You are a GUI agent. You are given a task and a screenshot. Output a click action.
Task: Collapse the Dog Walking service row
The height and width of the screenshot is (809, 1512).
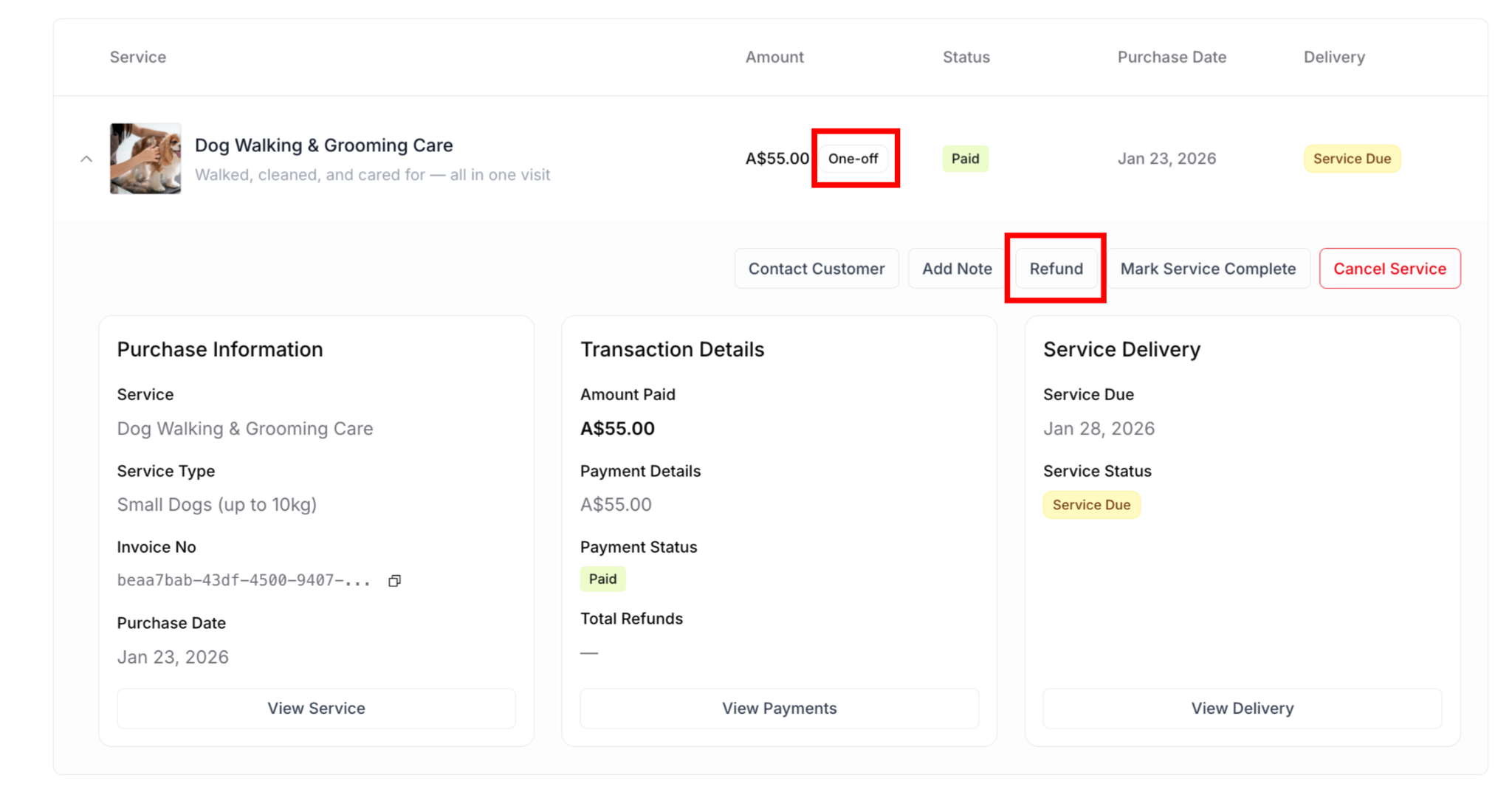tap(86, 159)
